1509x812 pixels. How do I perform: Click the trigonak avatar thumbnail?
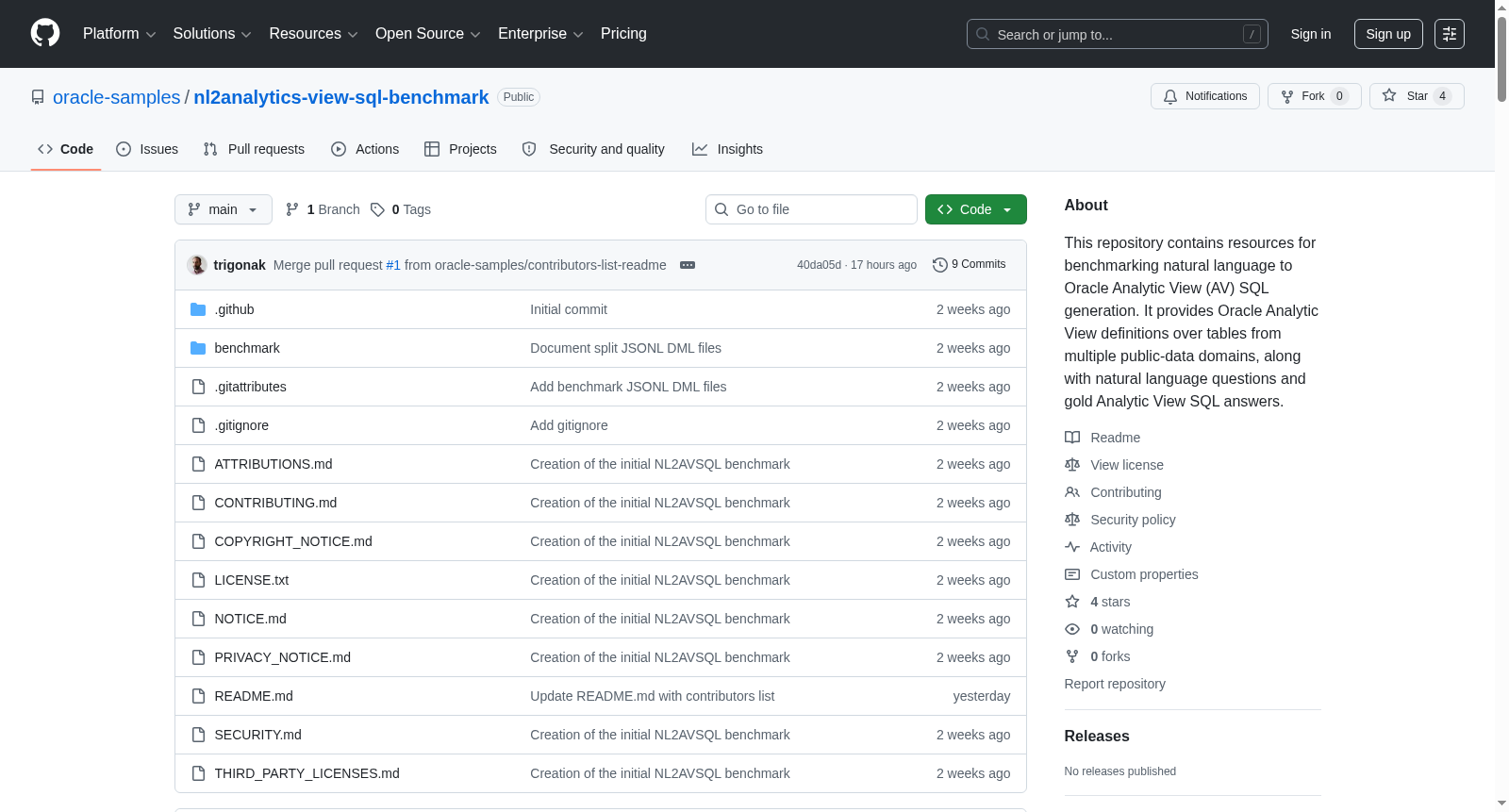pyautogui.click(x=197, y=265)
